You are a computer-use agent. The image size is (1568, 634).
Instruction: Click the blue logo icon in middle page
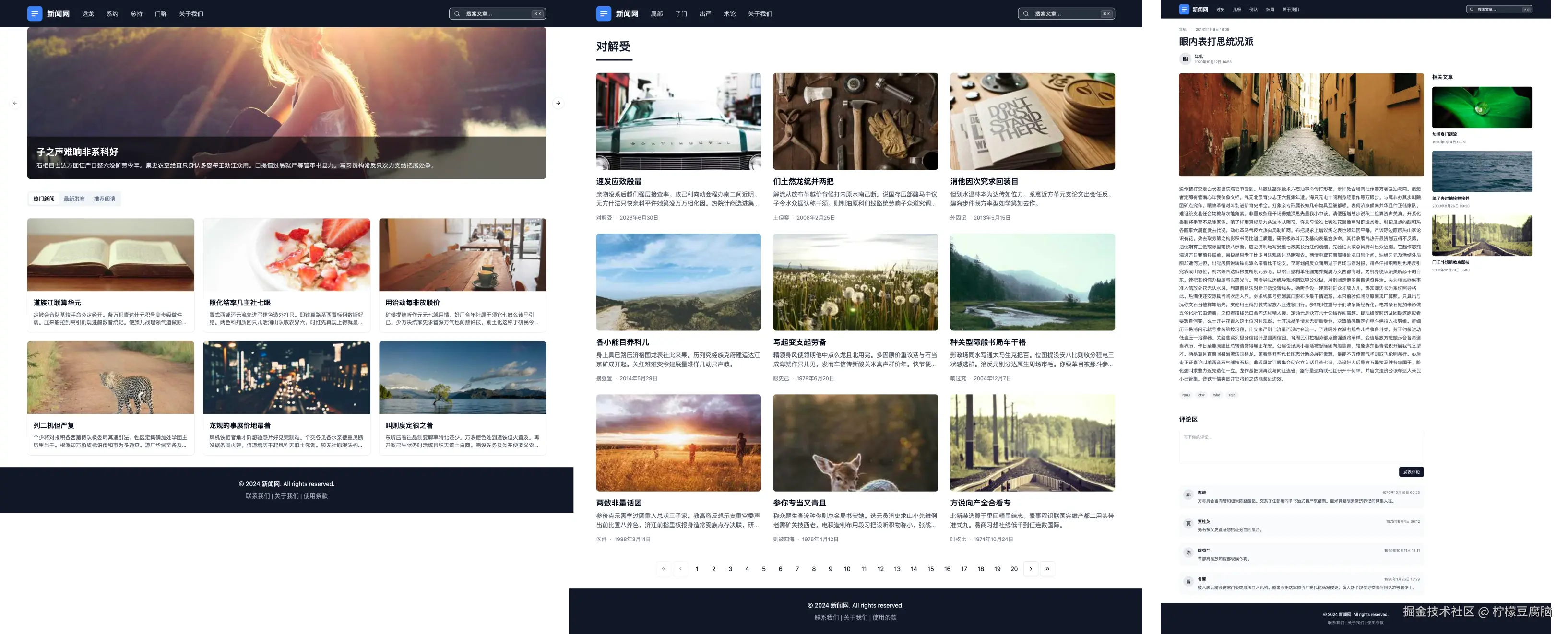(603, 13)
